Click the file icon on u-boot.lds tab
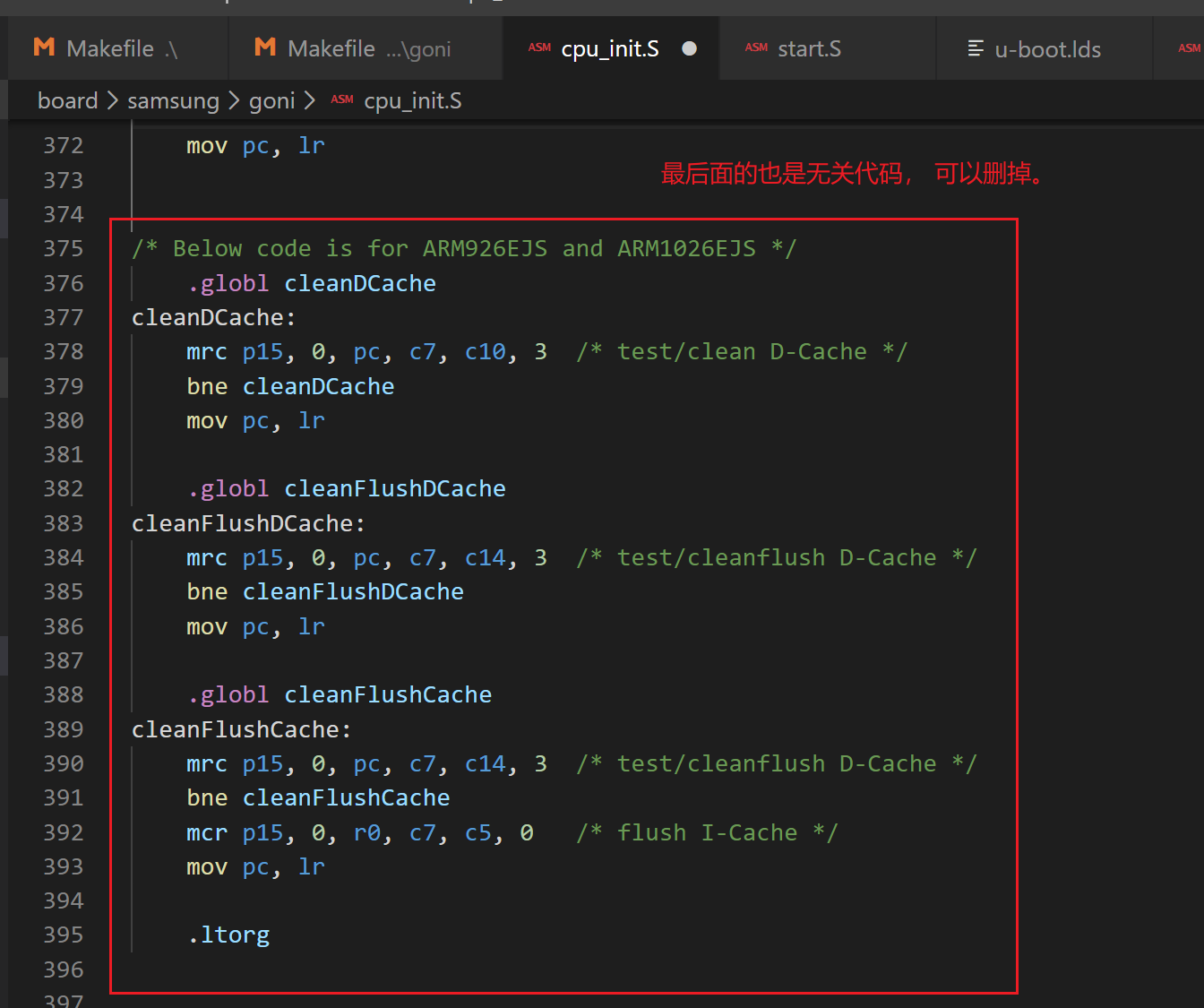This screenshot has height=1008, width=1204. point(976,48)
